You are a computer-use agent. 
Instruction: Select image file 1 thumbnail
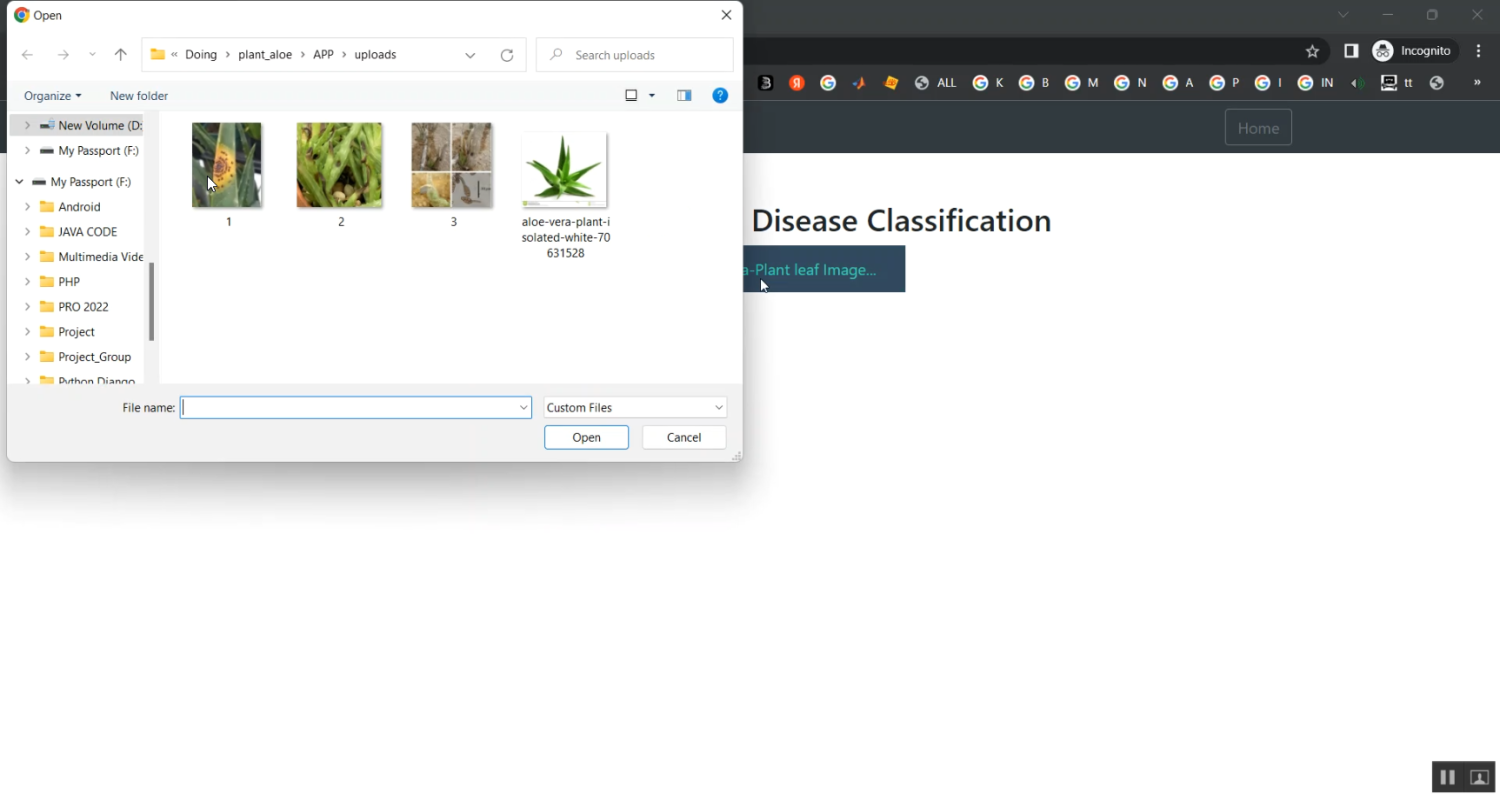click(x=227, y=165)
